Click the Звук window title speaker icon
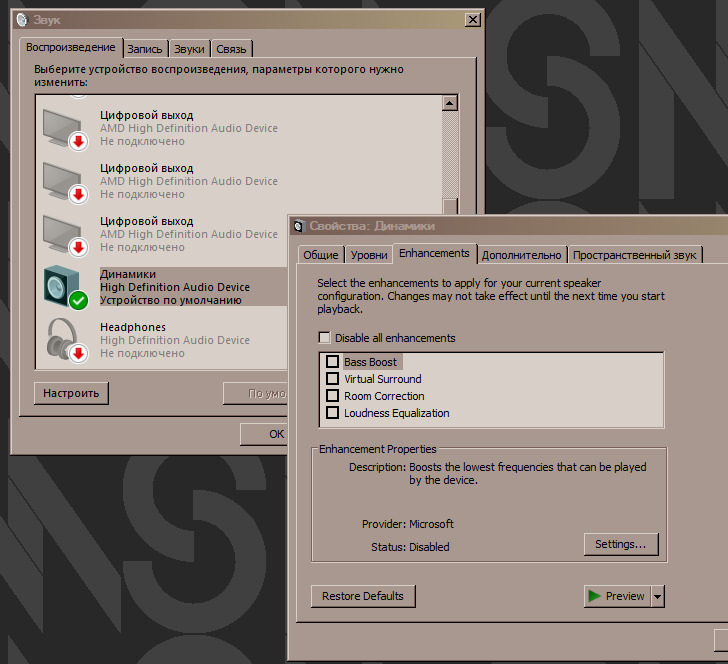 22,20
